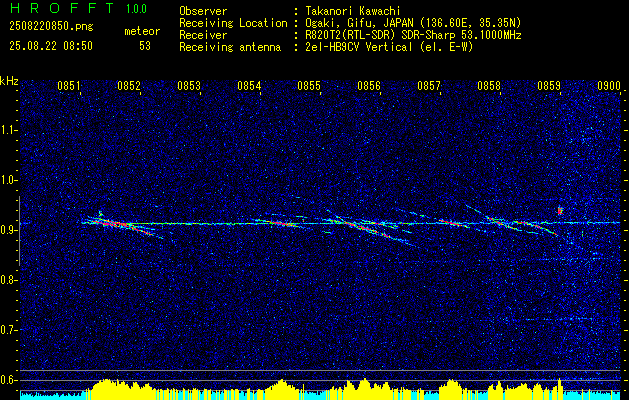Click the gray vertical range bar beside 0.9
Image resolution: width=629 pixels, height=400 pixels.
pyautogui.click(x=19, y=231)
